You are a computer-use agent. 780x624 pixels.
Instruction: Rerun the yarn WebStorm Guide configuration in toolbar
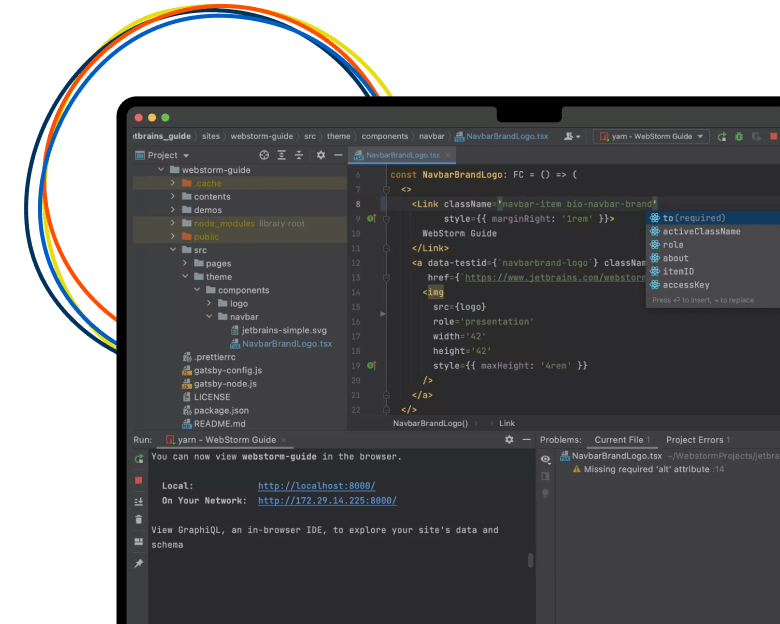722,136
